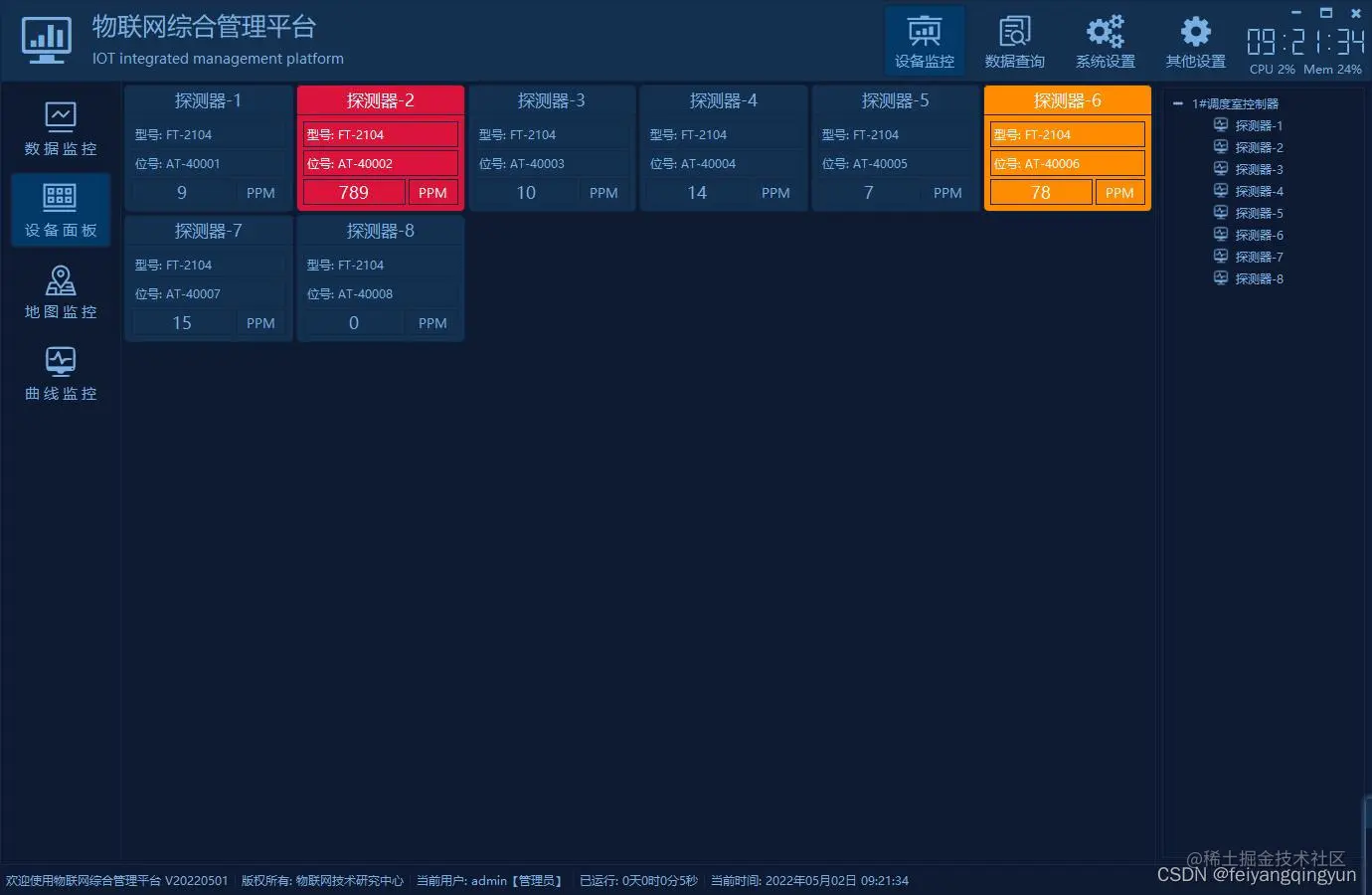Image resolution: width=1372 pixels, height=895 pixels.
Task: Select 探测器-7 label in the device tree
Action: coord(1259,257)
